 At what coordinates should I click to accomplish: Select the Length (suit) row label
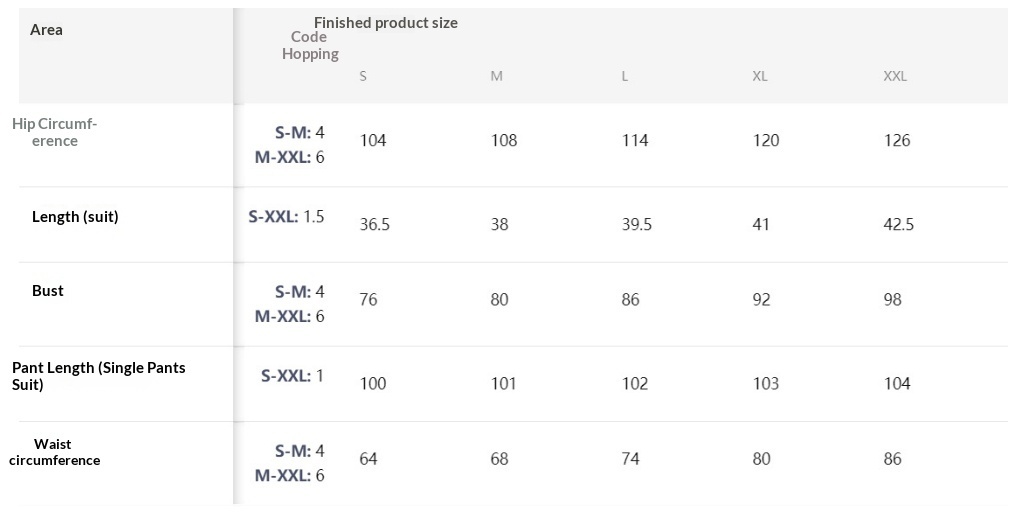tap(75, 216)
